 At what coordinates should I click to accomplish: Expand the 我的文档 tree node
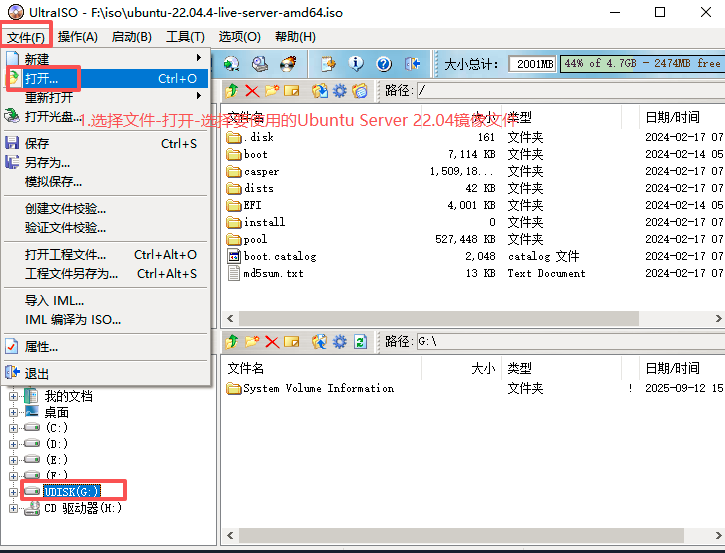[13, 396]
